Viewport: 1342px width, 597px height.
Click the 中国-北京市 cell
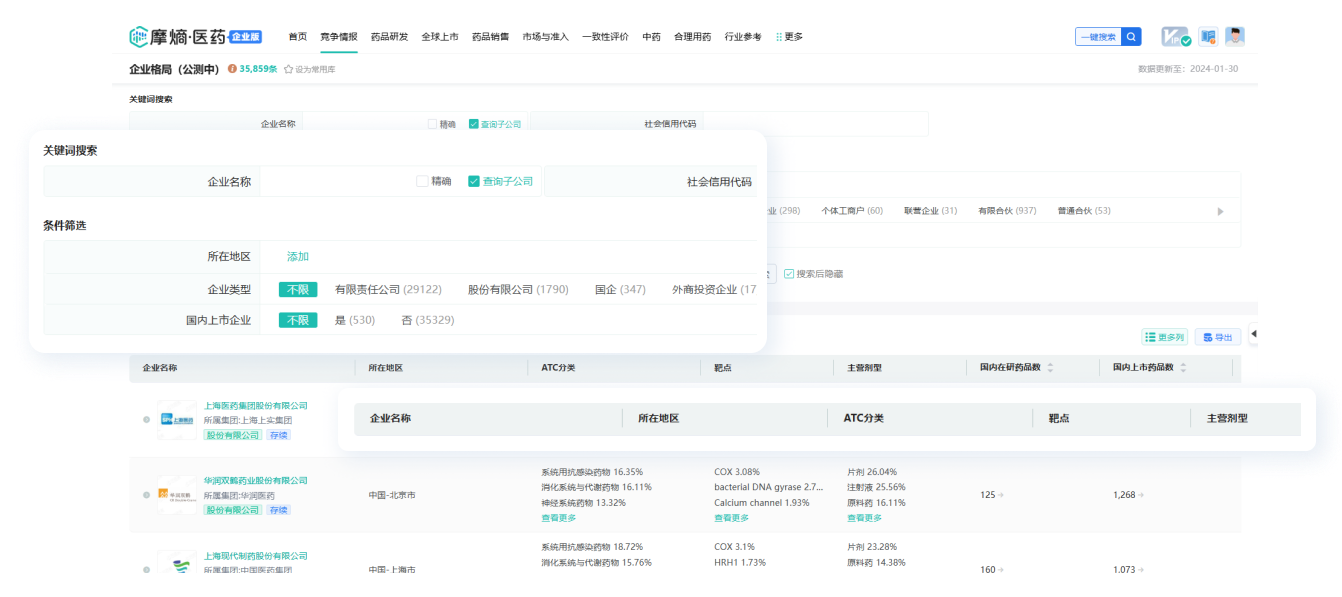click(392, 495)
